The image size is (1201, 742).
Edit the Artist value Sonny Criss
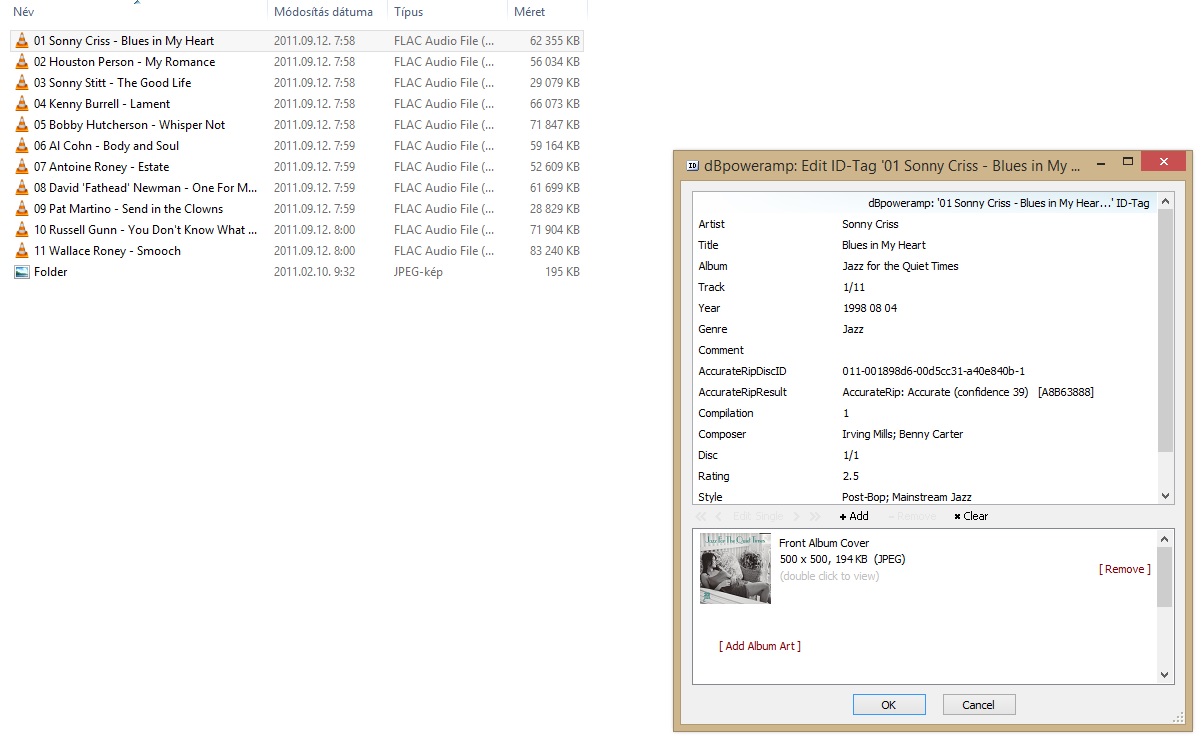tap(870, 224)
